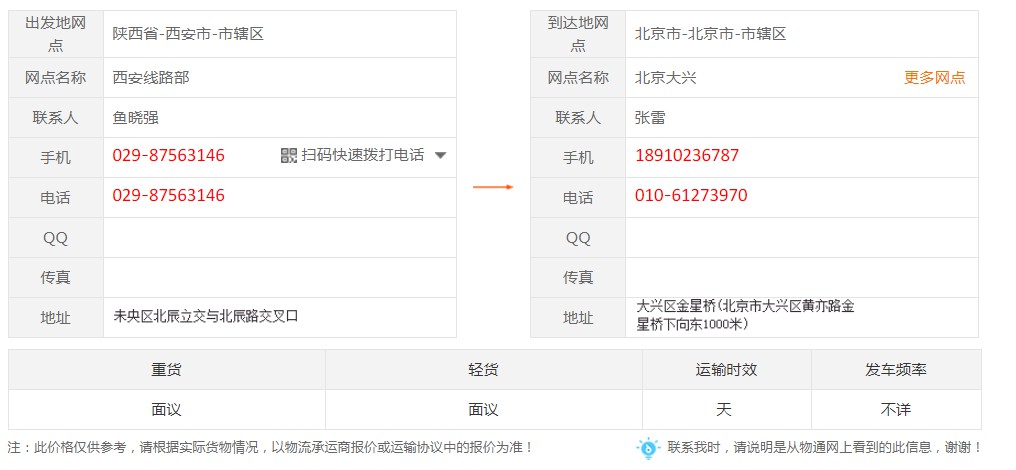
Task: Click the 联系人 label beside 鱼晓强
Action: tap(56, 118)
